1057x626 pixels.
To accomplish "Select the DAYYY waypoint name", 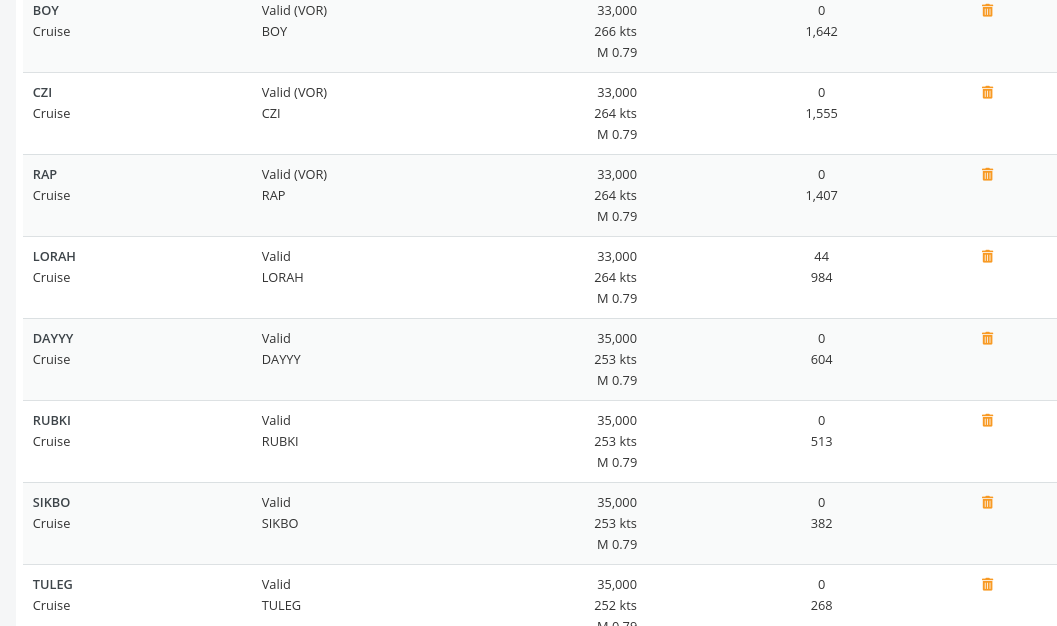I will (x=53, y=338).
